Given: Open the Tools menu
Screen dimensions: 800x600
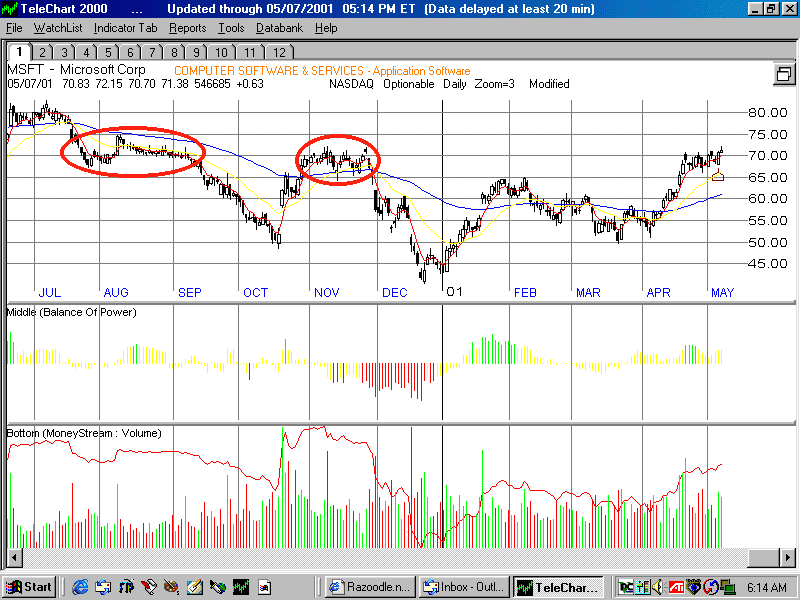Looking at the screenshot, I should pyautogui.click(x=231, y=28).
